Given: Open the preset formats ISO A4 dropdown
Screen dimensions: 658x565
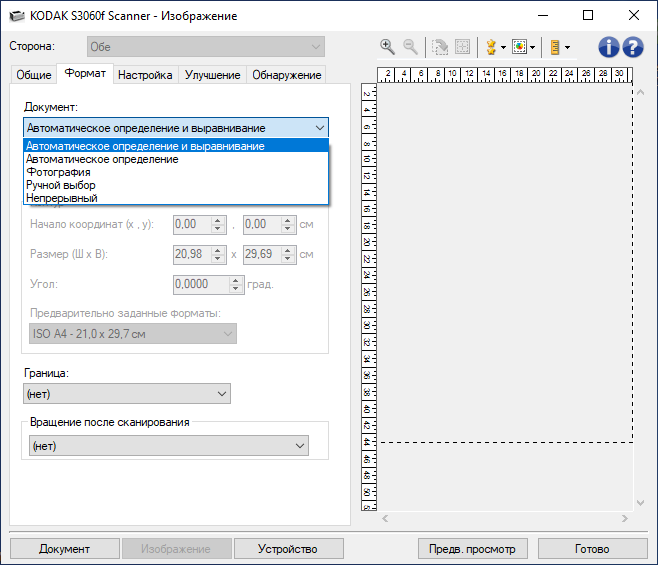Looking at the screenshot, I should 133,334.
